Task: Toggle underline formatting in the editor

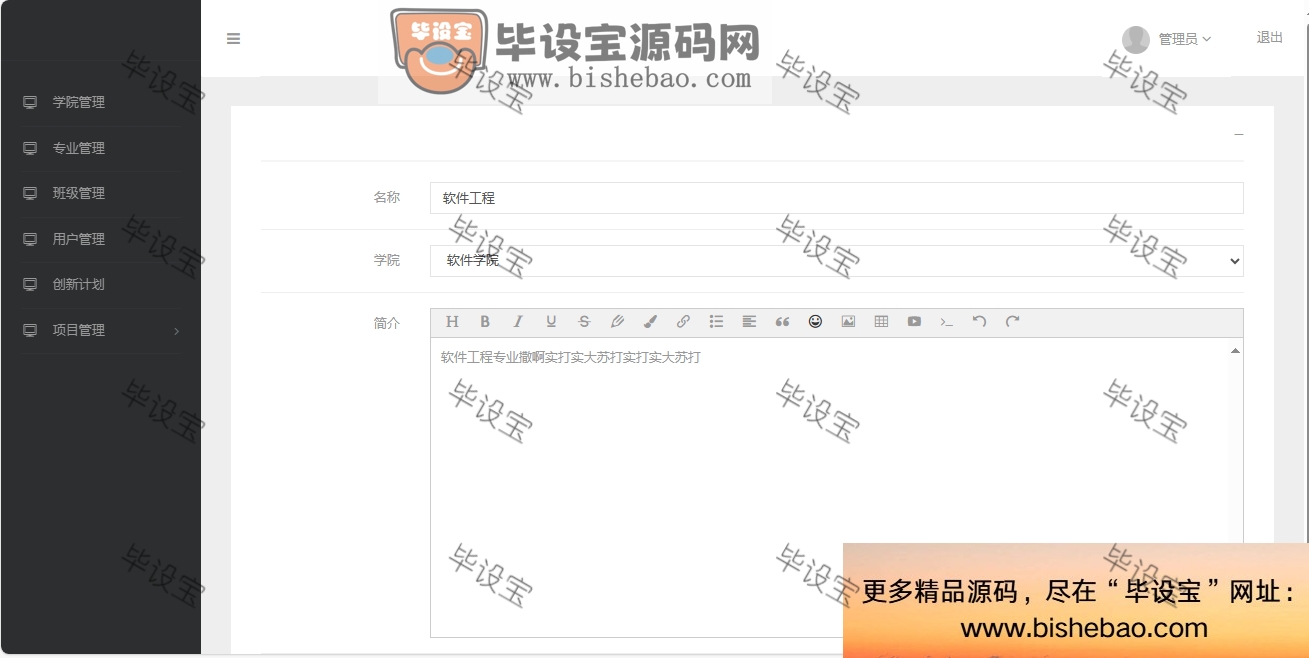Action: click(x=551, y=321)
